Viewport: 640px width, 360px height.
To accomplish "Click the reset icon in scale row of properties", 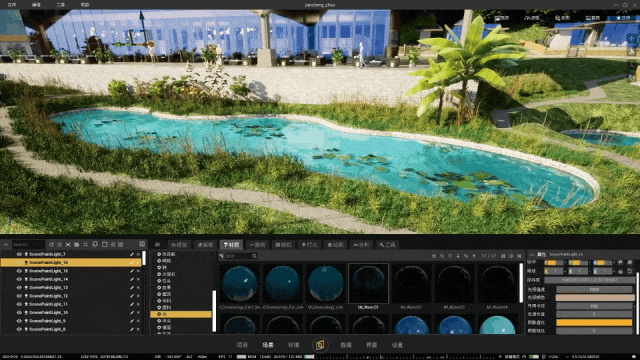I will [630, 271].
